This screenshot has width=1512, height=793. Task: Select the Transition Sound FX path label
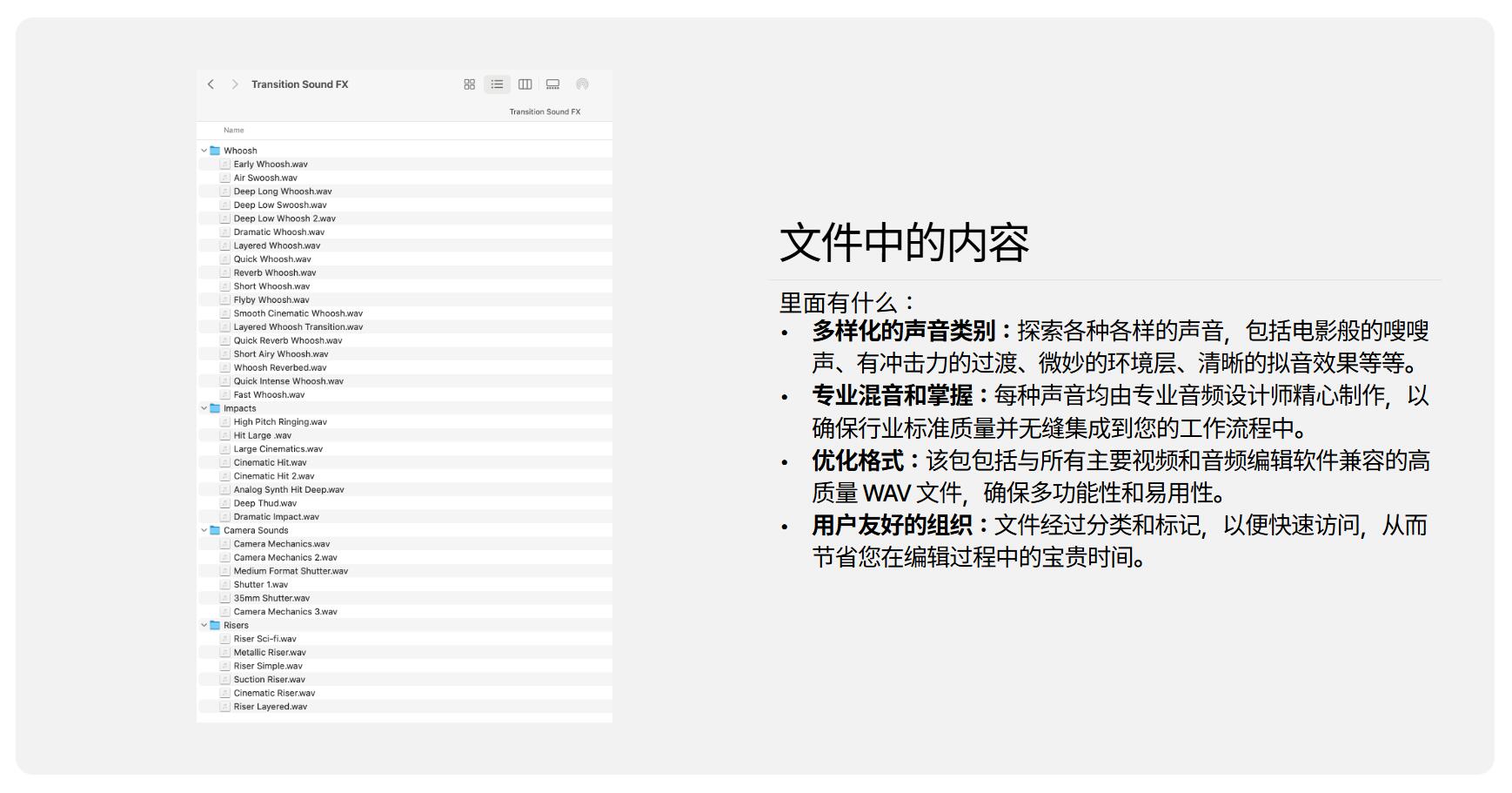[x=545, y=111]
